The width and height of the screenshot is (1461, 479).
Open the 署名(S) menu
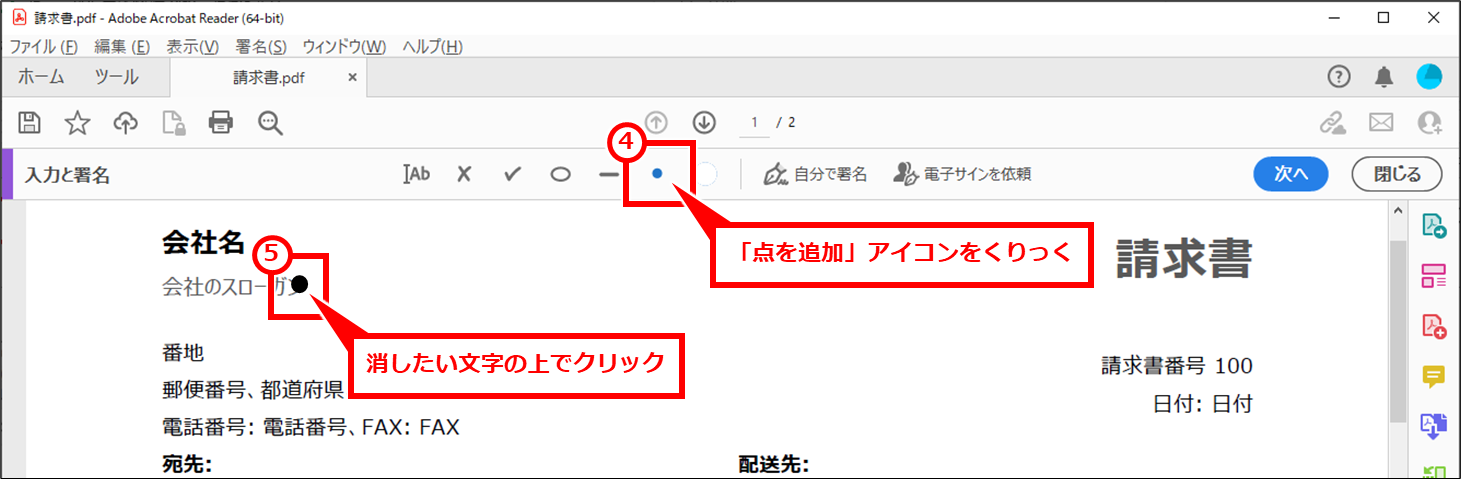(261, 47)
